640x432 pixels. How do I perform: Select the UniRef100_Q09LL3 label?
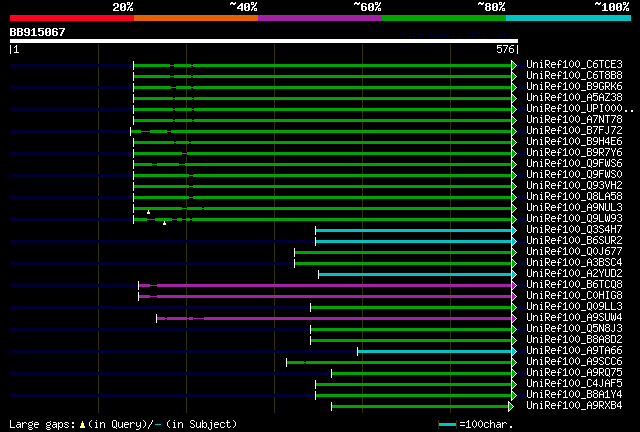click(574, 307)
